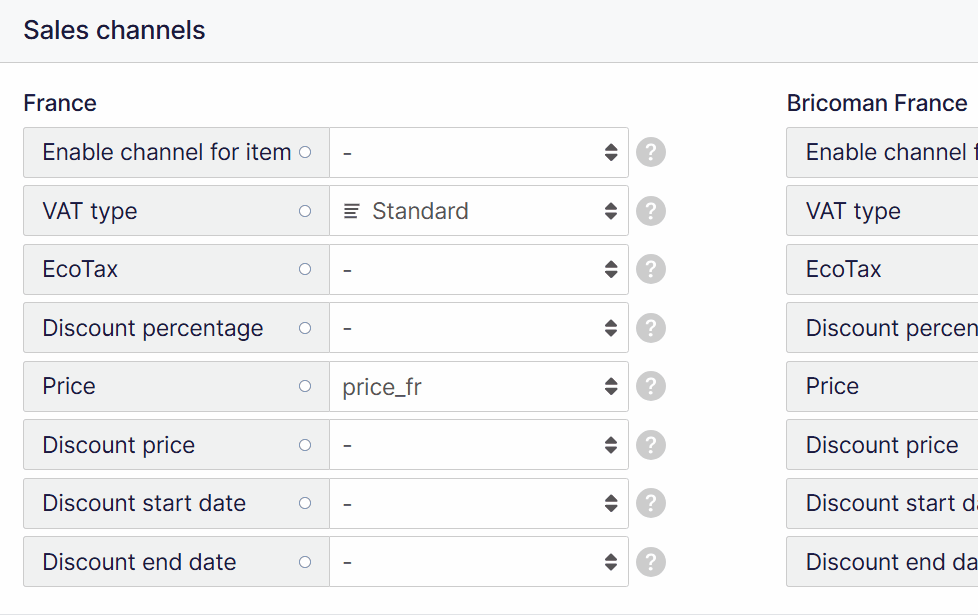
Task: Click help icon for Discount end date
Action: click(x=651, y=562)
